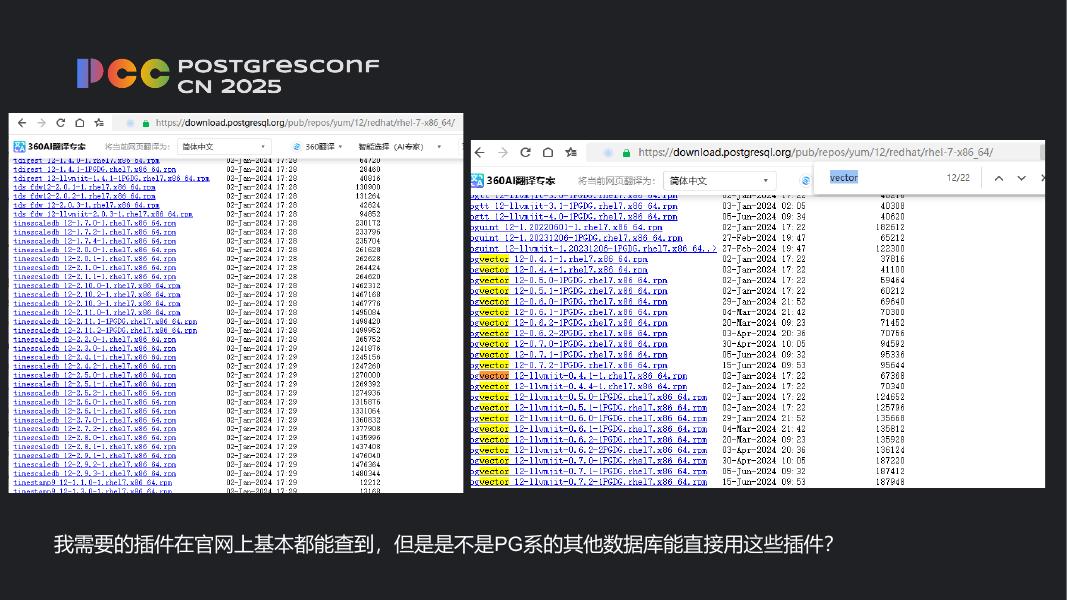This screenshot has height=600, width=1067.
Task: Click file size 187948 in right listing
Action: (x=891, y=482)
